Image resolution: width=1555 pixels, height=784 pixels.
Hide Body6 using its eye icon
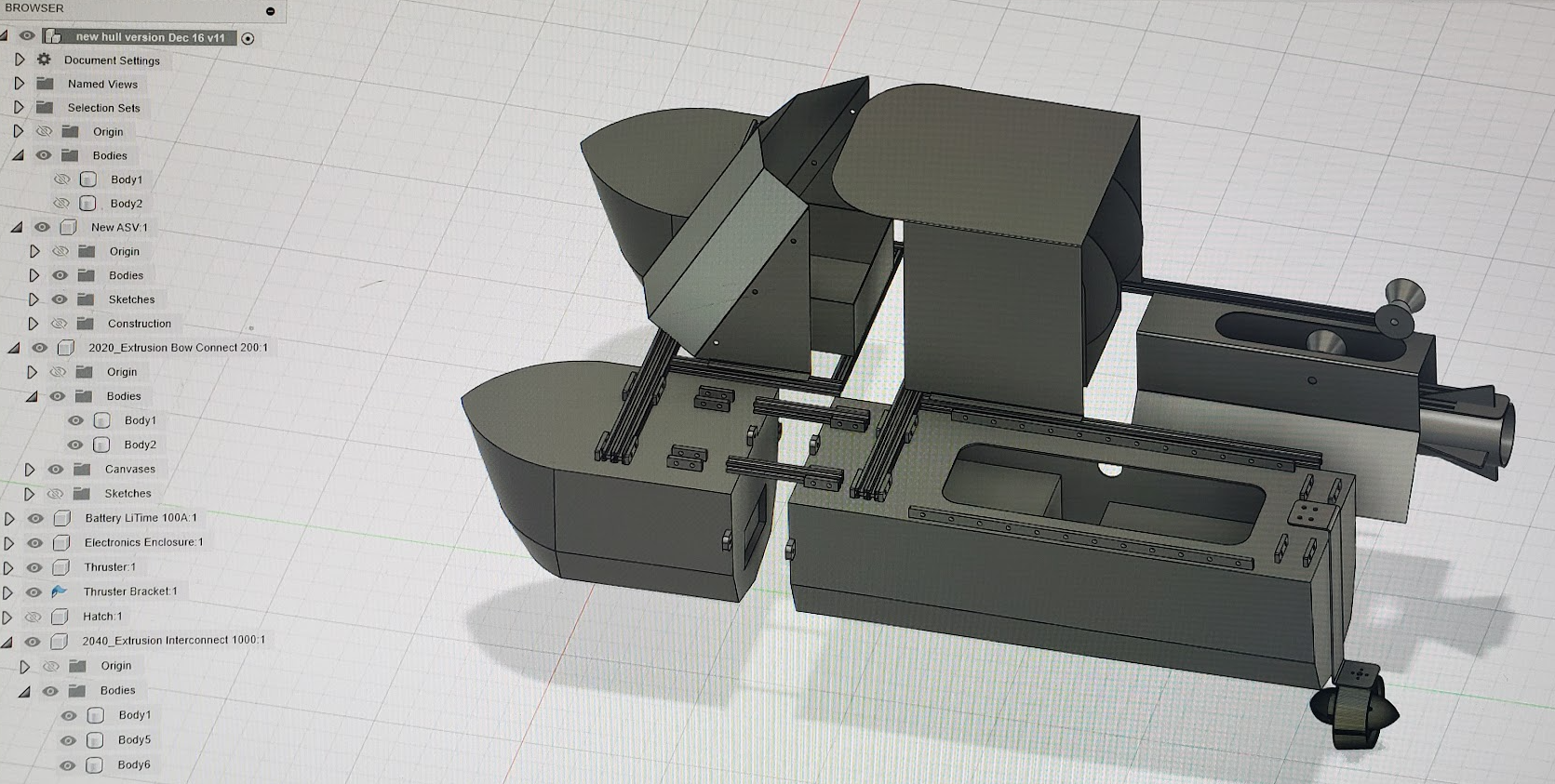coord(68,765)
